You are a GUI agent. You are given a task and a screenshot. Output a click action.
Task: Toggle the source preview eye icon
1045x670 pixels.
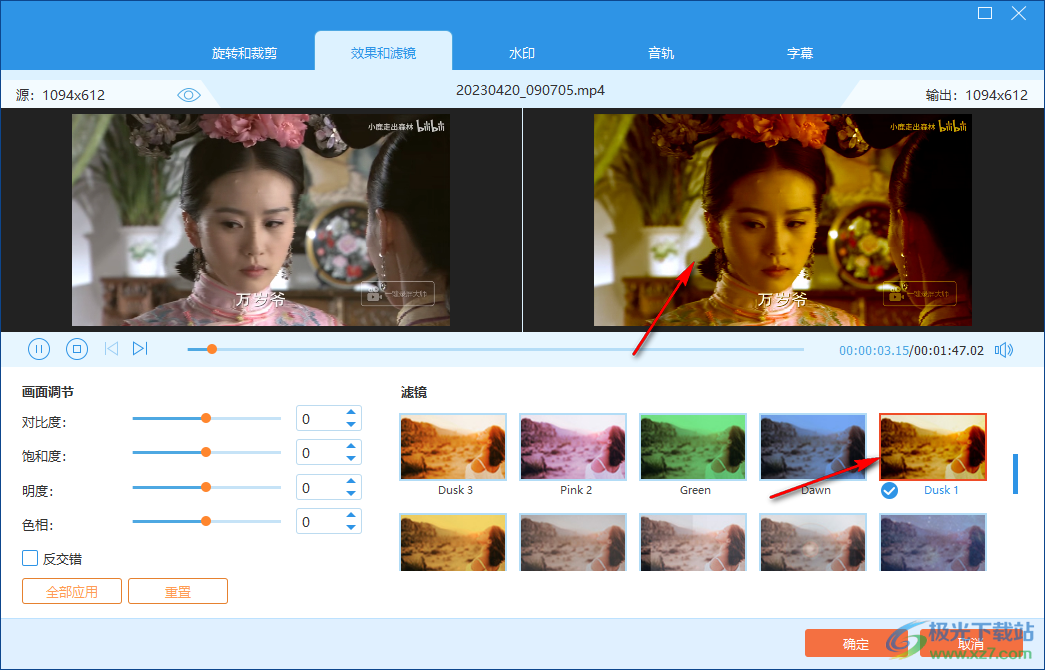(x=189, y=95)
